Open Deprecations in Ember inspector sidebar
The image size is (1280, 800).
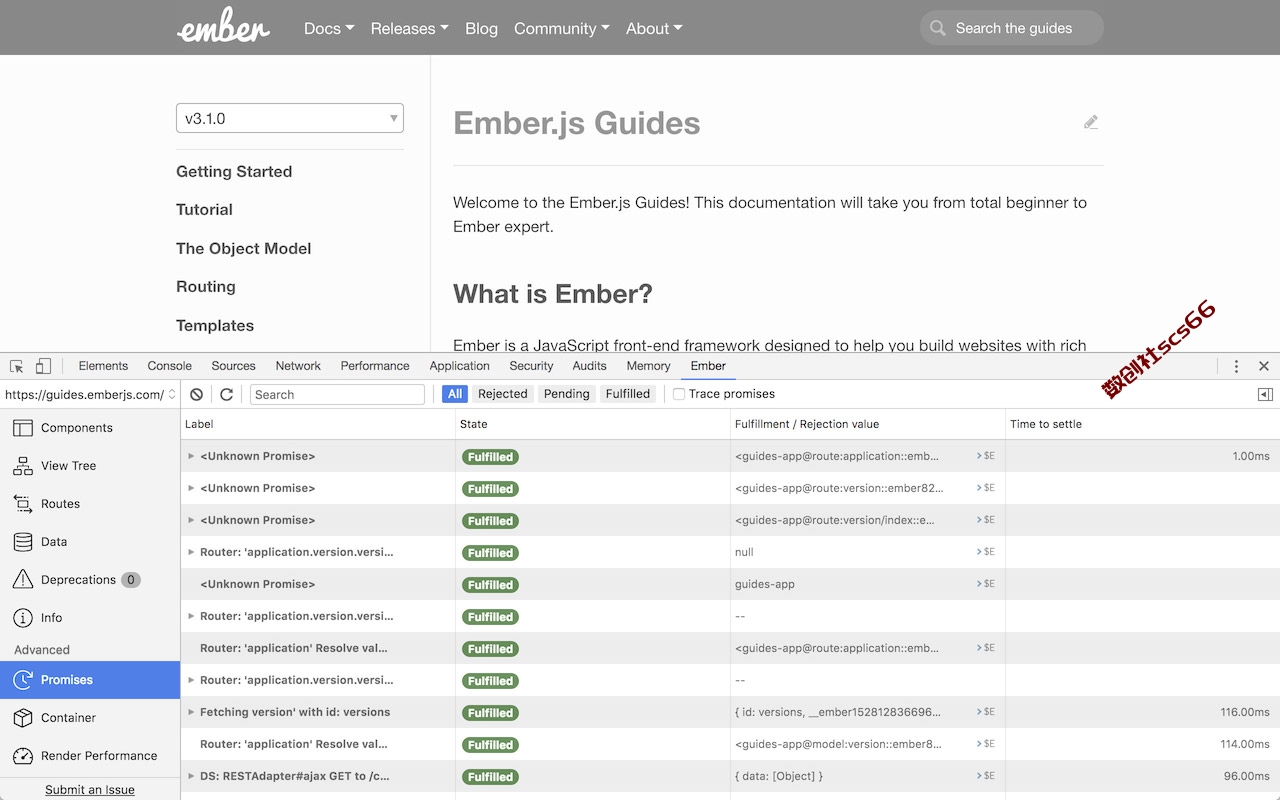(x=90, y=580)
